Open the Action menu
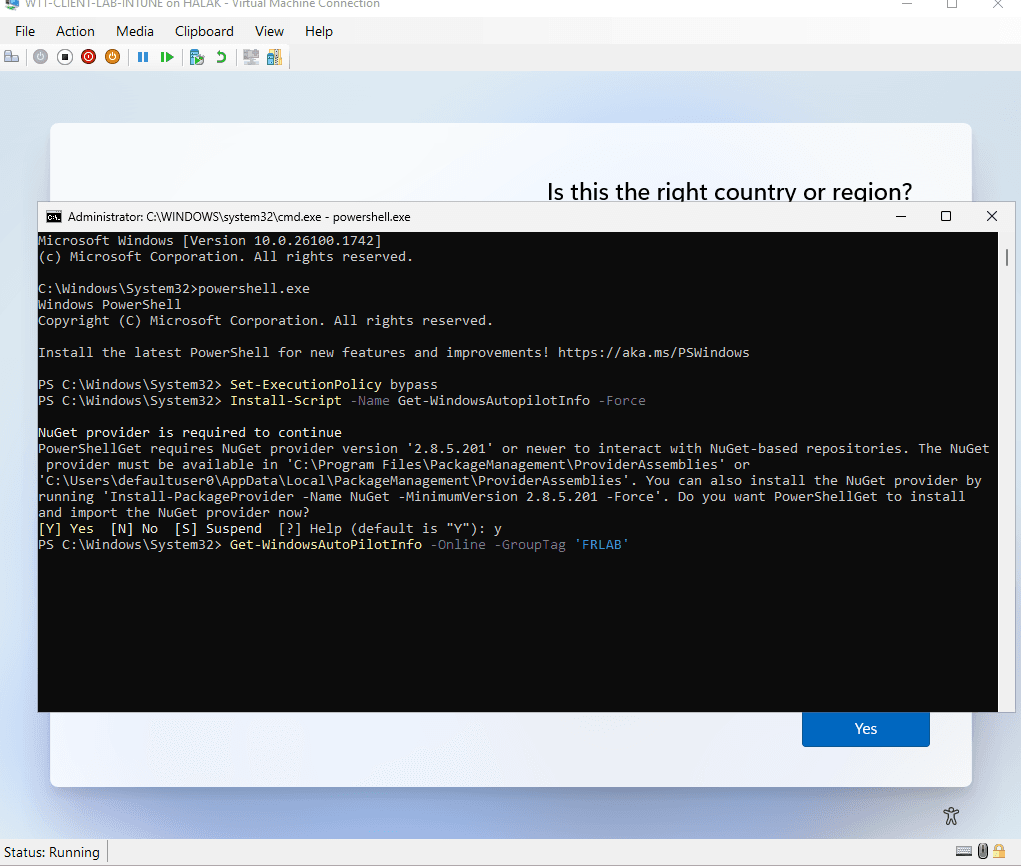This screenshot has height=867, width=1021. (75, 31)
